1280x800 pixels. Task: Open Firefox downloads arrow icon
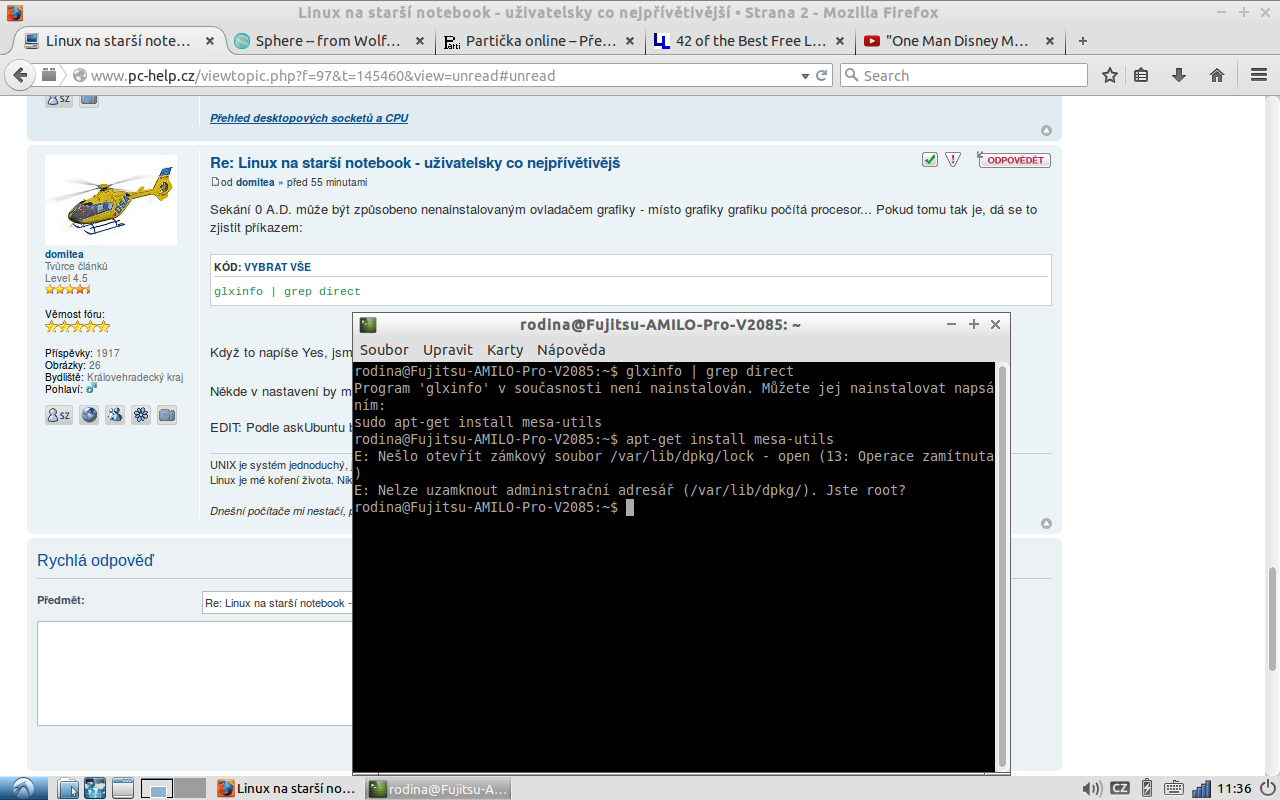[x=1179, y=75]
